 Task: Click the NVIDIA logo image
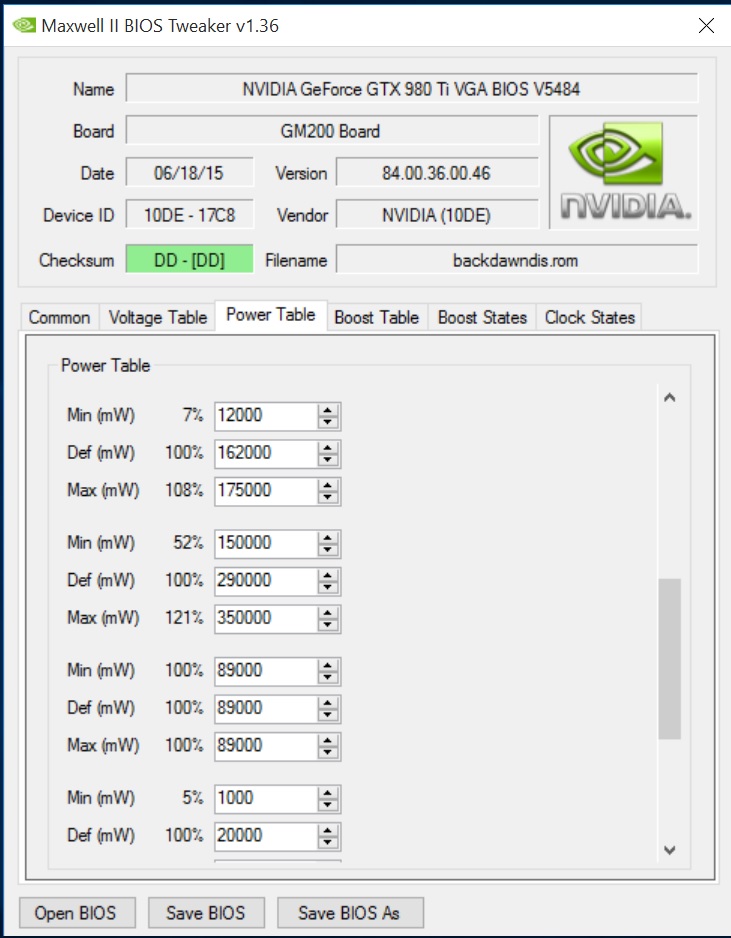pyautogui.click(x=623, y=172)
